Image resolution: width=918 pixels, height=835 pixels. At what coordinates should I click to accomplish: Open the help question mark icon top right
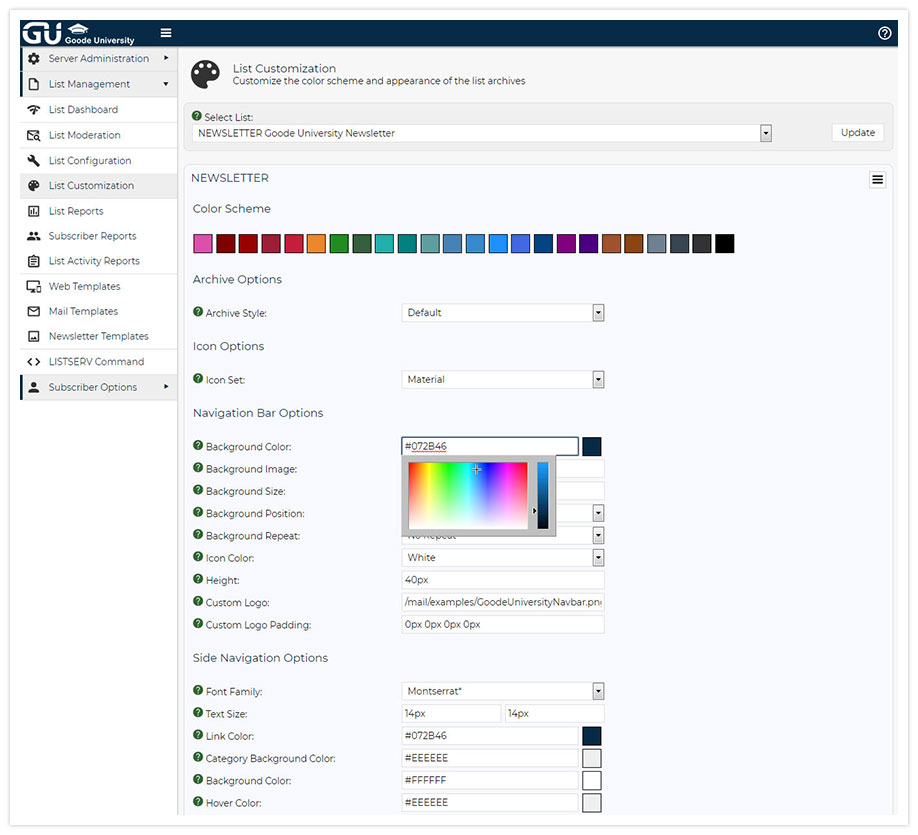(x=884, y=33)
